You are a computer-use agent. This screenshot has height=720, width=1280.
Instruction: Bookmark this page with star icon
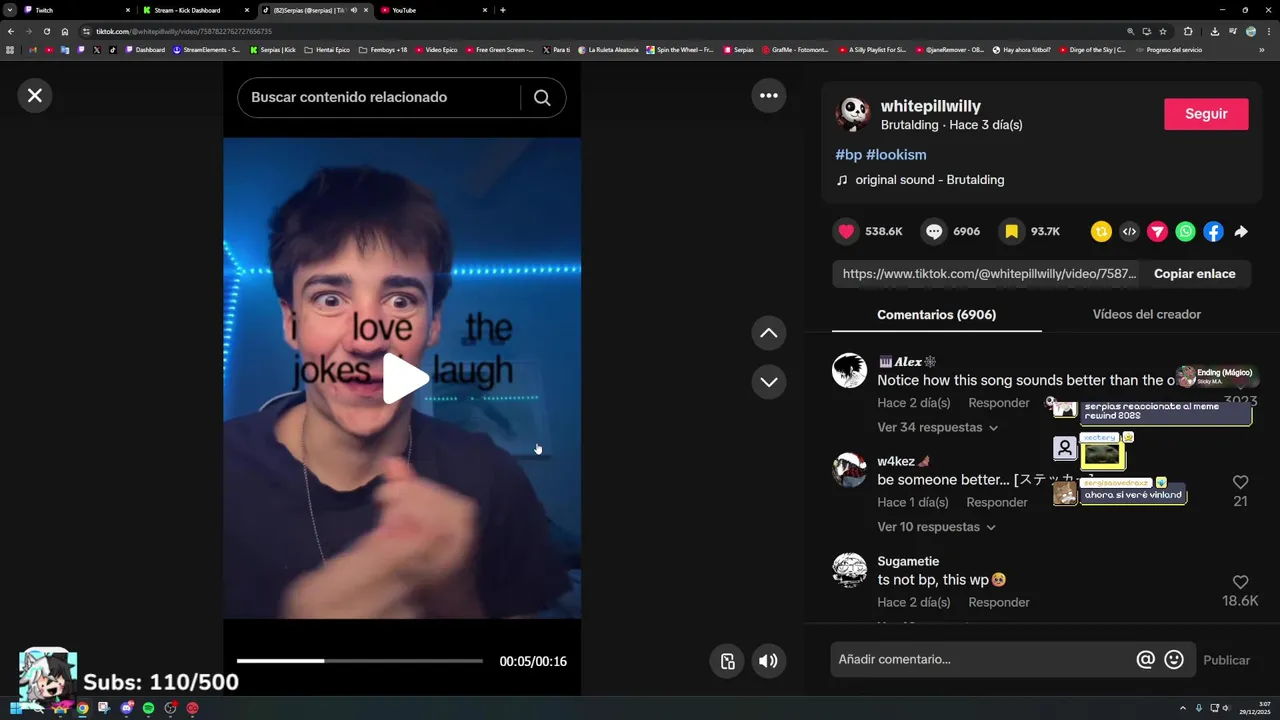coord(1163,31)
